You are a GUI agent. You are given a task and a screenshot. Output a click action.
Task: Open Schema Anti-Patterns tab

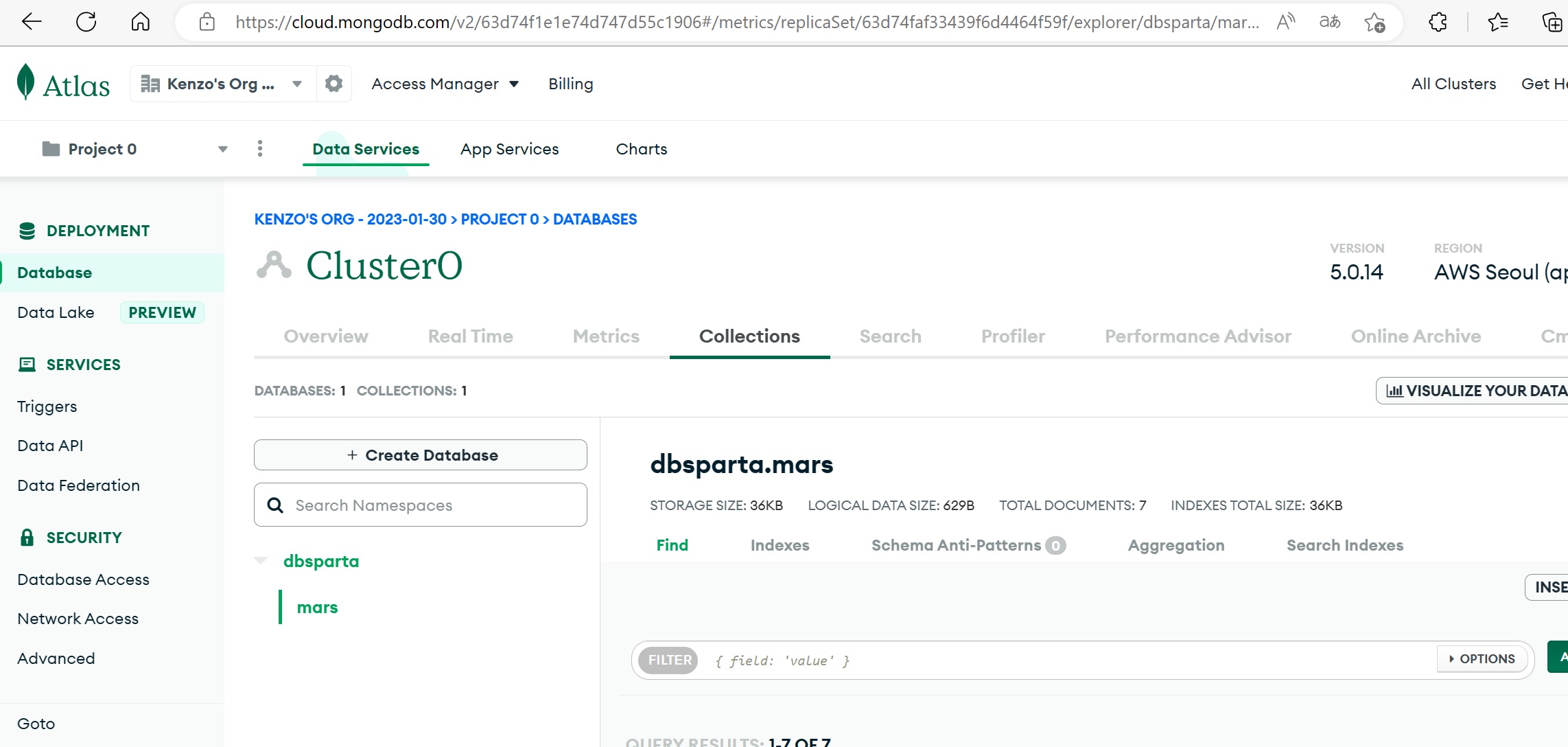pos(968,545)
